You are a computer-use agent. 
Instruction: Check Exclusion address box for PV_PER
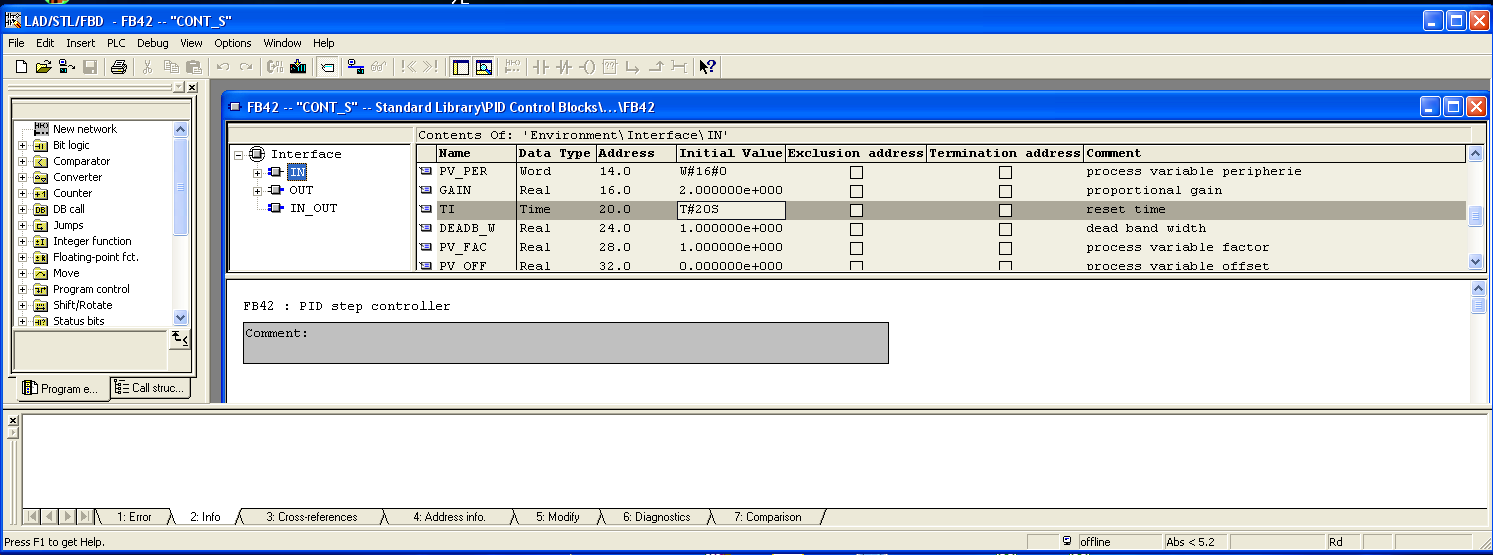click(856, 172)
